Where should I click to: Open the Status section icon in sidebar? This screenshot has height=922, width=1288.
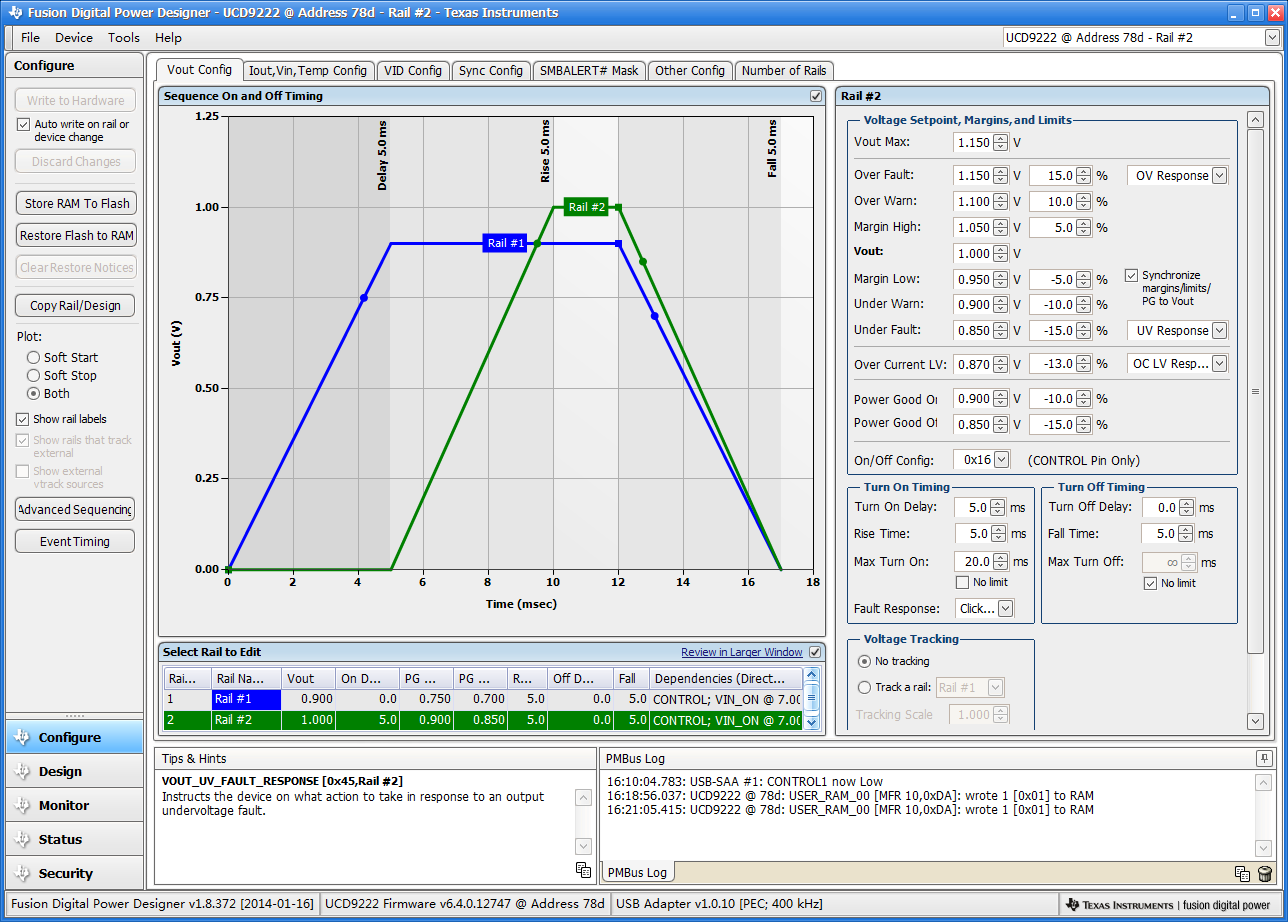coord(23,840)
